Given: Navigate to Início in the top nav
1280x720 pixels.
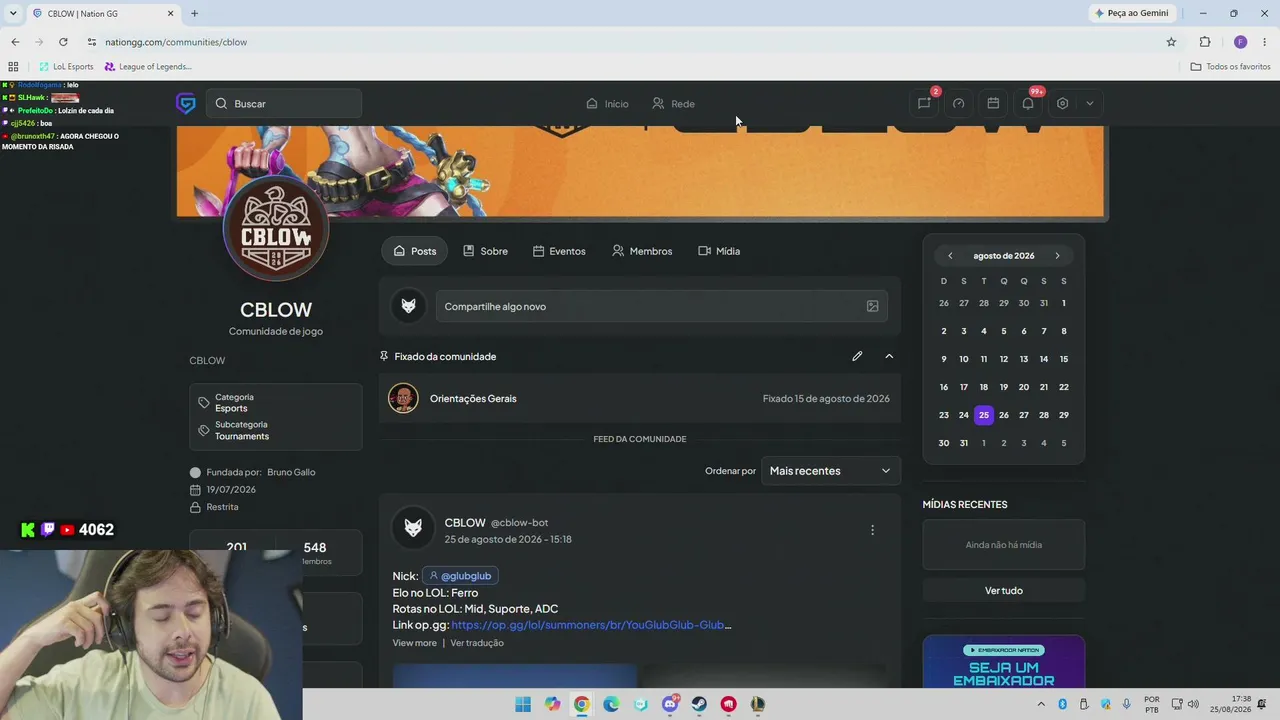Looking at the screenshot, I should tap(607, 103).
